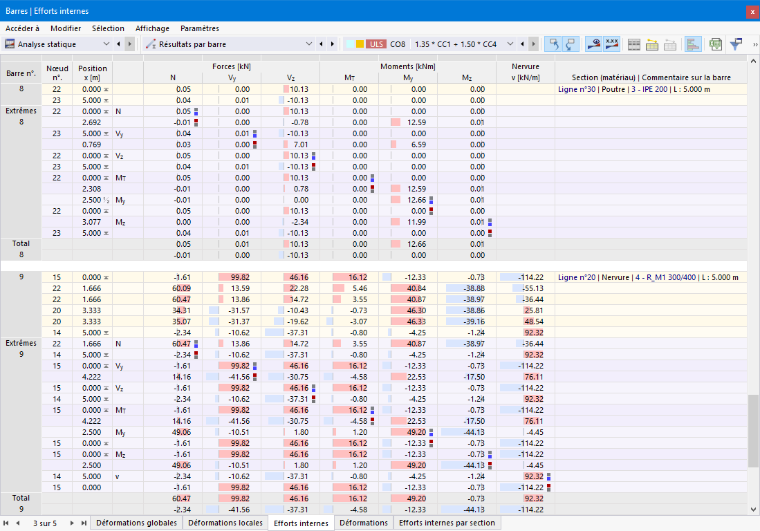The width and height of the screenshot is (760, 531).
Task: Go to previous results table arrow
Action: tap(321, 44)
